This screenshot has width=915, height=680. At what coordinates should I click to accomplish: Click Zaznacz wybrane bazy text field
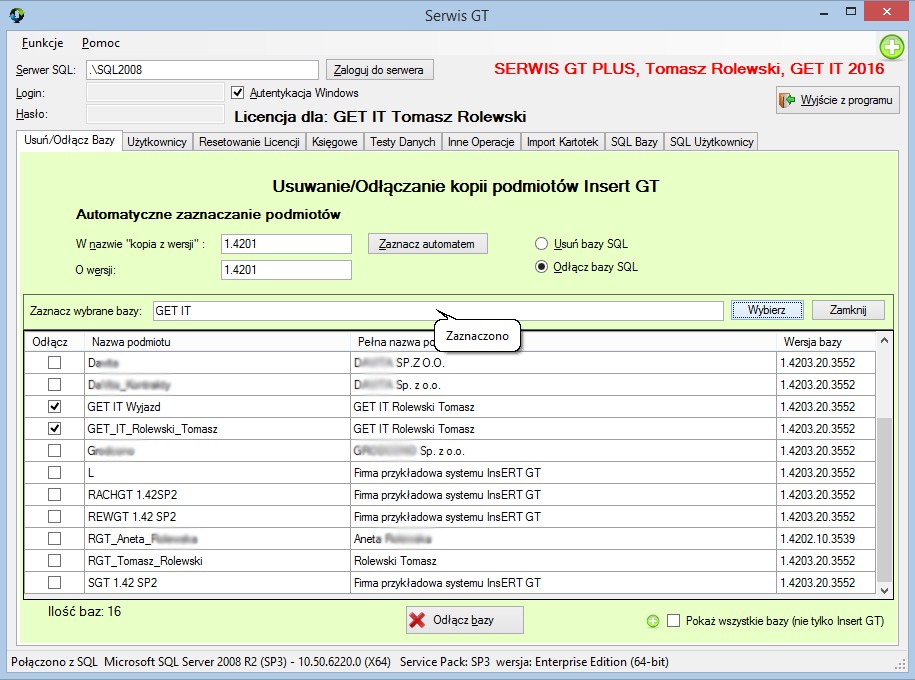point(438,311)
